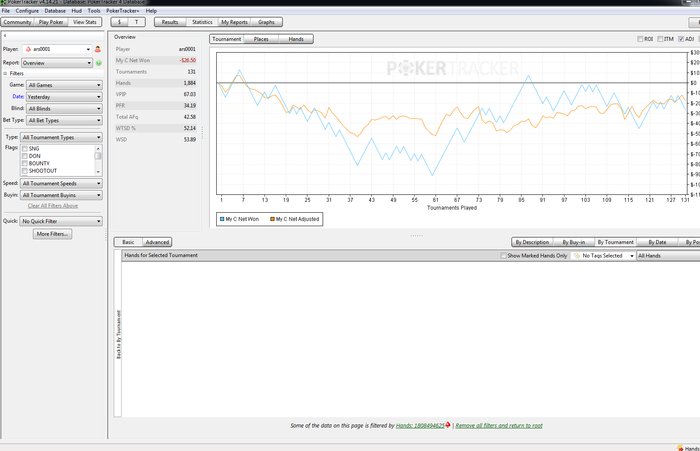
Task: Select the Tournament graph tab
Action: tap(227, 39)
